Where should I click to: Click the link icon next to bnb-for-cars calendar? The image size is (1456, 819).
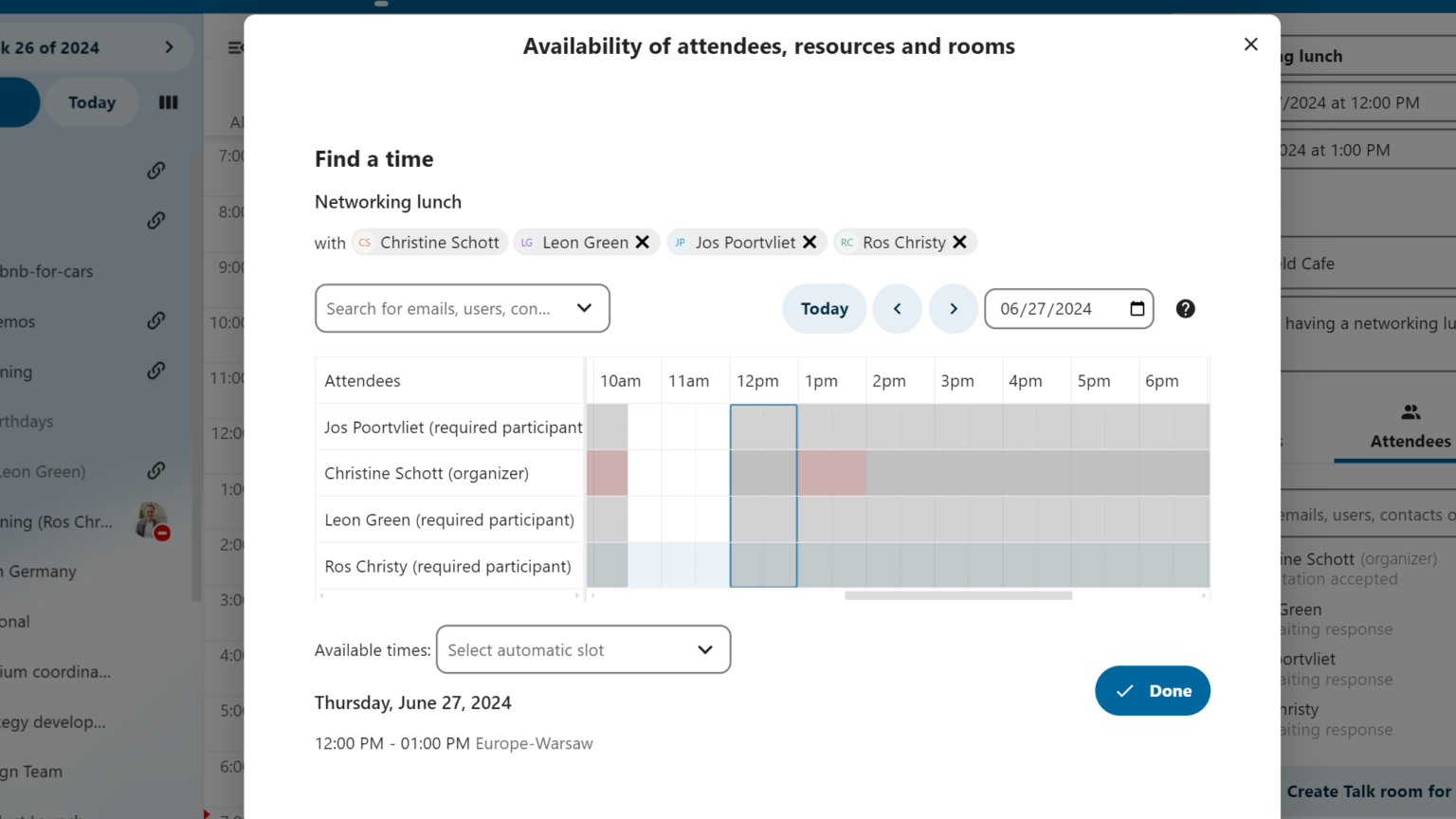156,220
